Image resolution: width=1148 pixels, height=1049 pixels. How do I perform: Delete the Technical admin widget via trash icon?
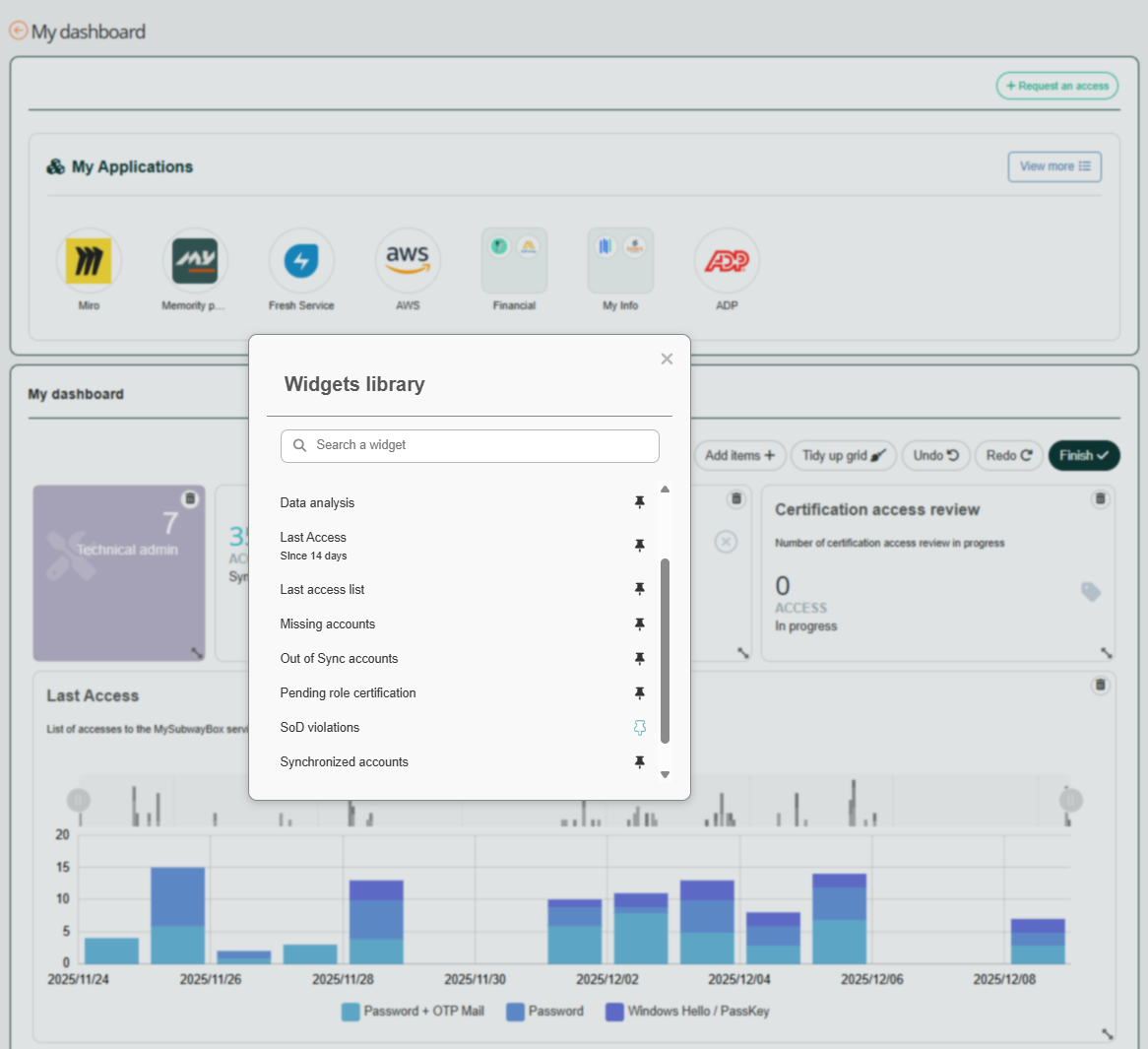[190, 499]
